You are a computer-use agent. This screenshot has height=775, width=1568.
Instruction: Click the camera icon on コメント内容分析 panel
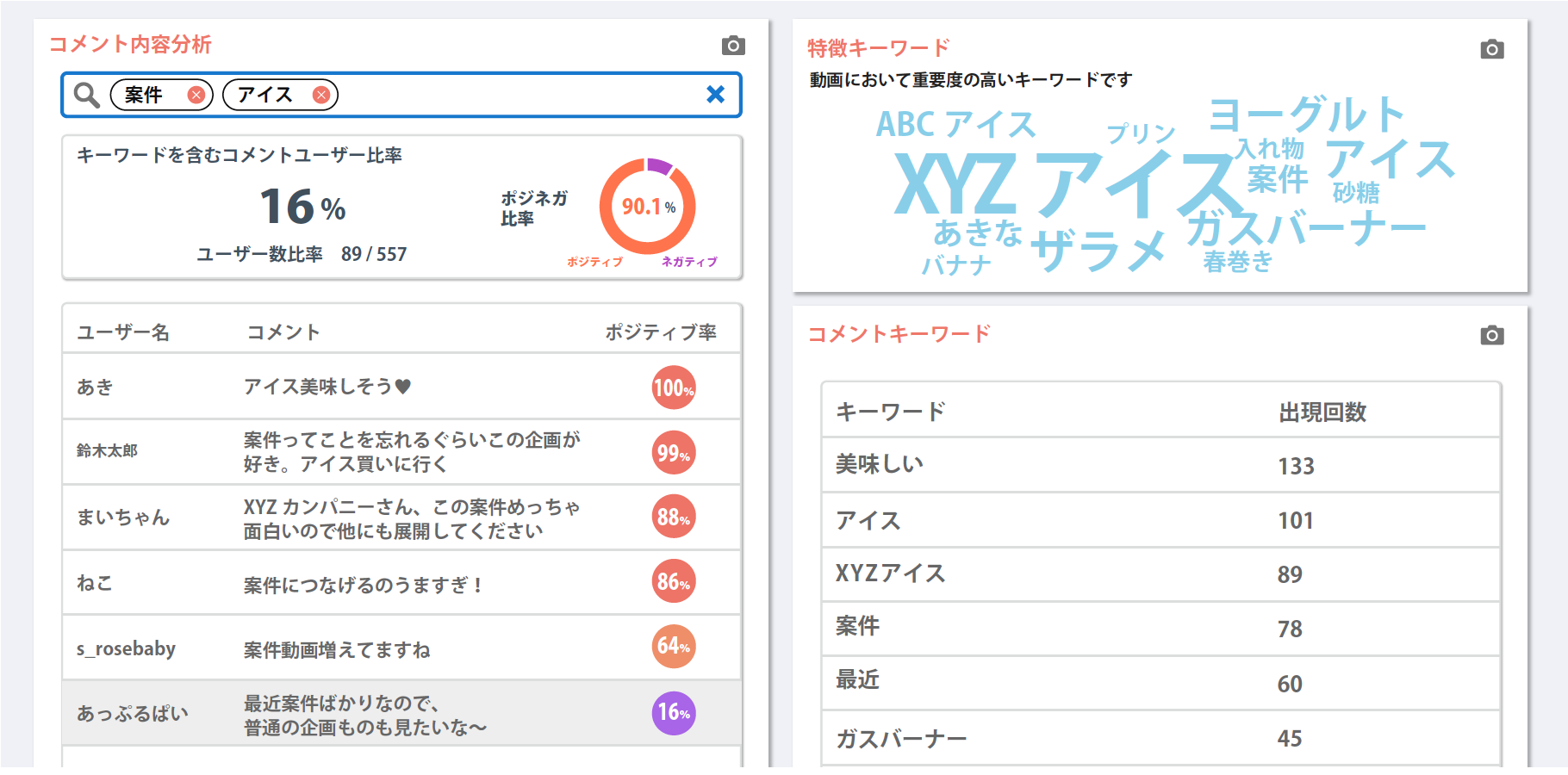[x=733, y=46]
